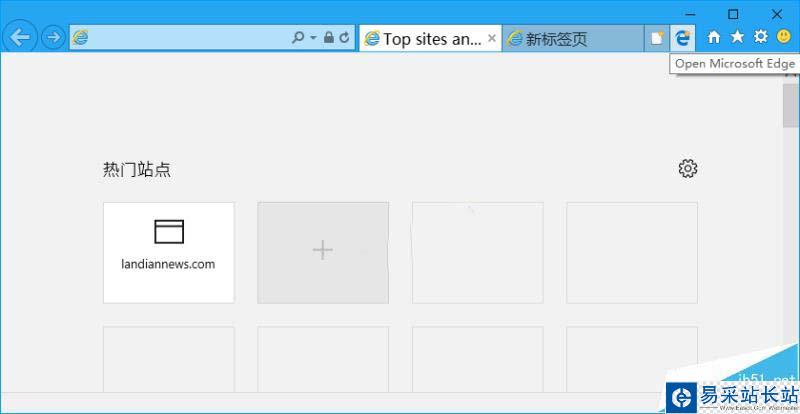Screen dimensions: 800x414
Task: Click the Forward navigation arrow
Action: [x=52, y=38]
